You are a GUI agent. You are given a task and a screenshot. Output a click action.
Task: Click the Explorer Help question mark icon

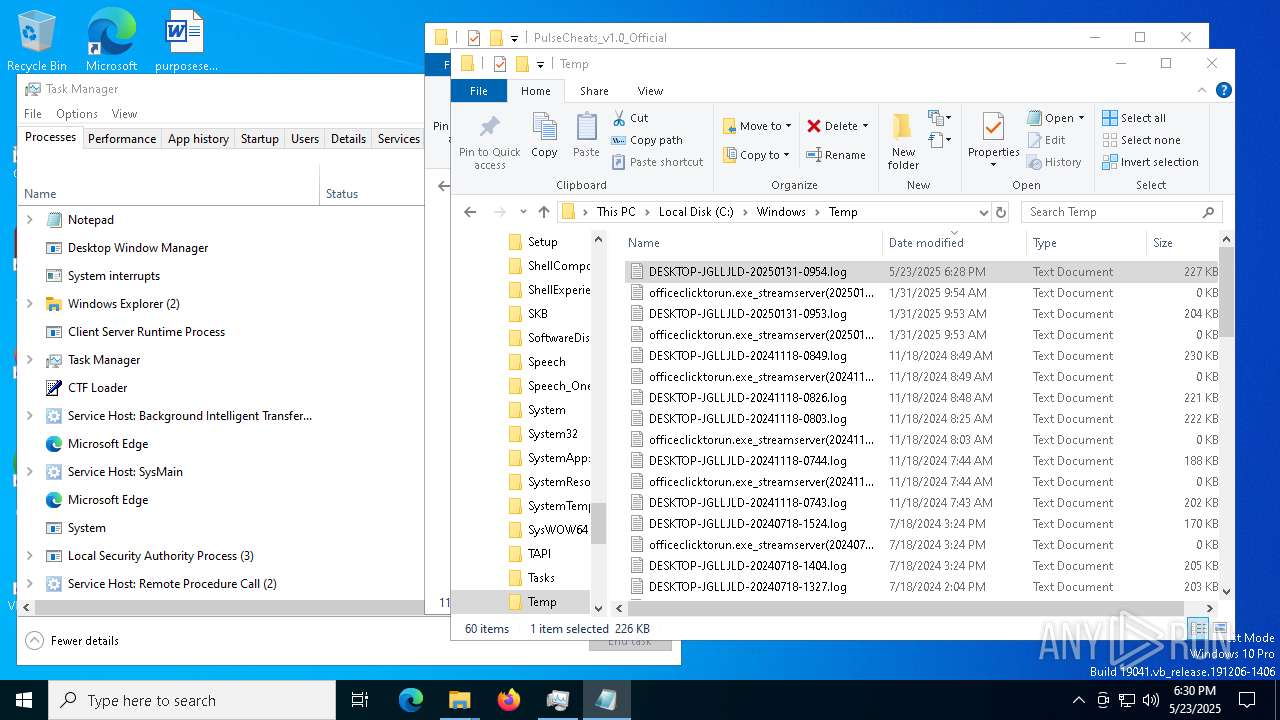1223,90
